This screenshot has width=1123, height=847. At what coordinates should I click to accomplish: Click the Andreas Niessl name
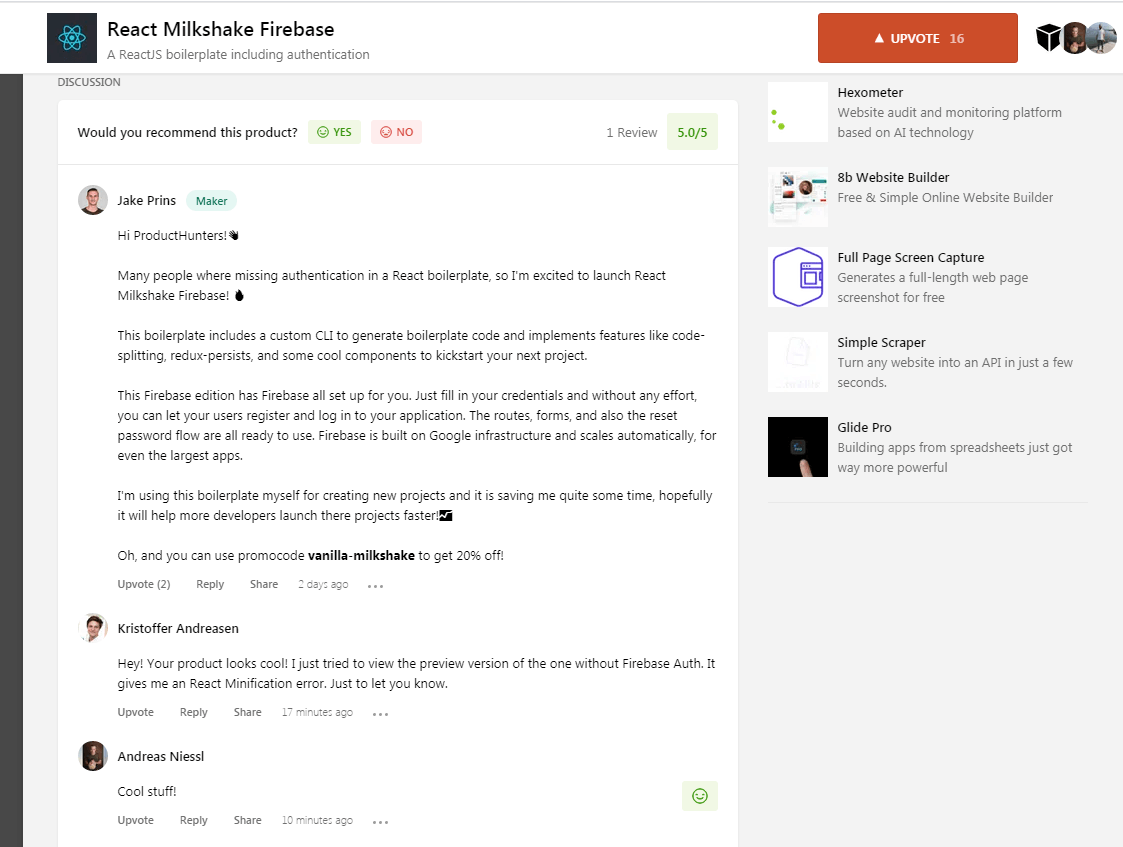161,757
